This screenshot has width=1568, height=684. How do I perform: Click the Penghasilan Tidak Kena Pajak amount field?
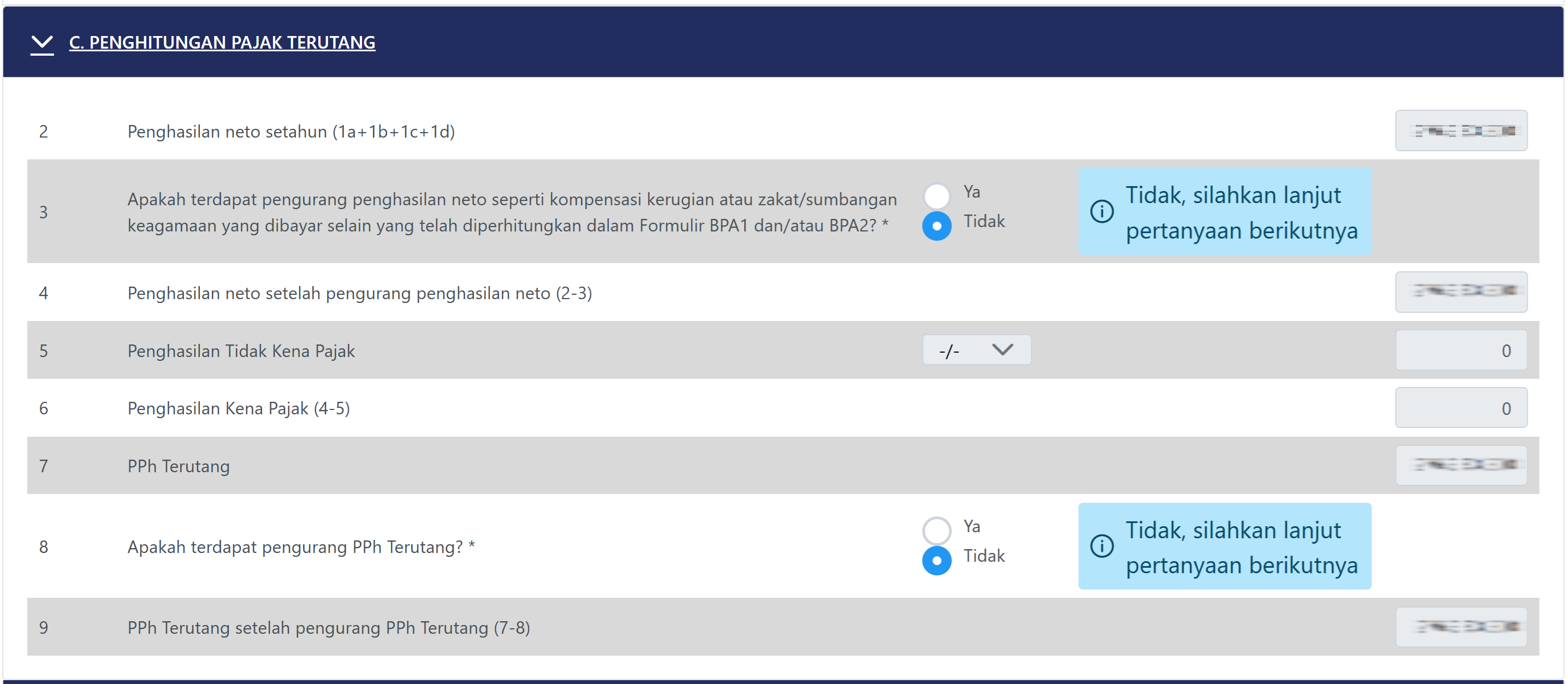click(x=1460, y=350)
